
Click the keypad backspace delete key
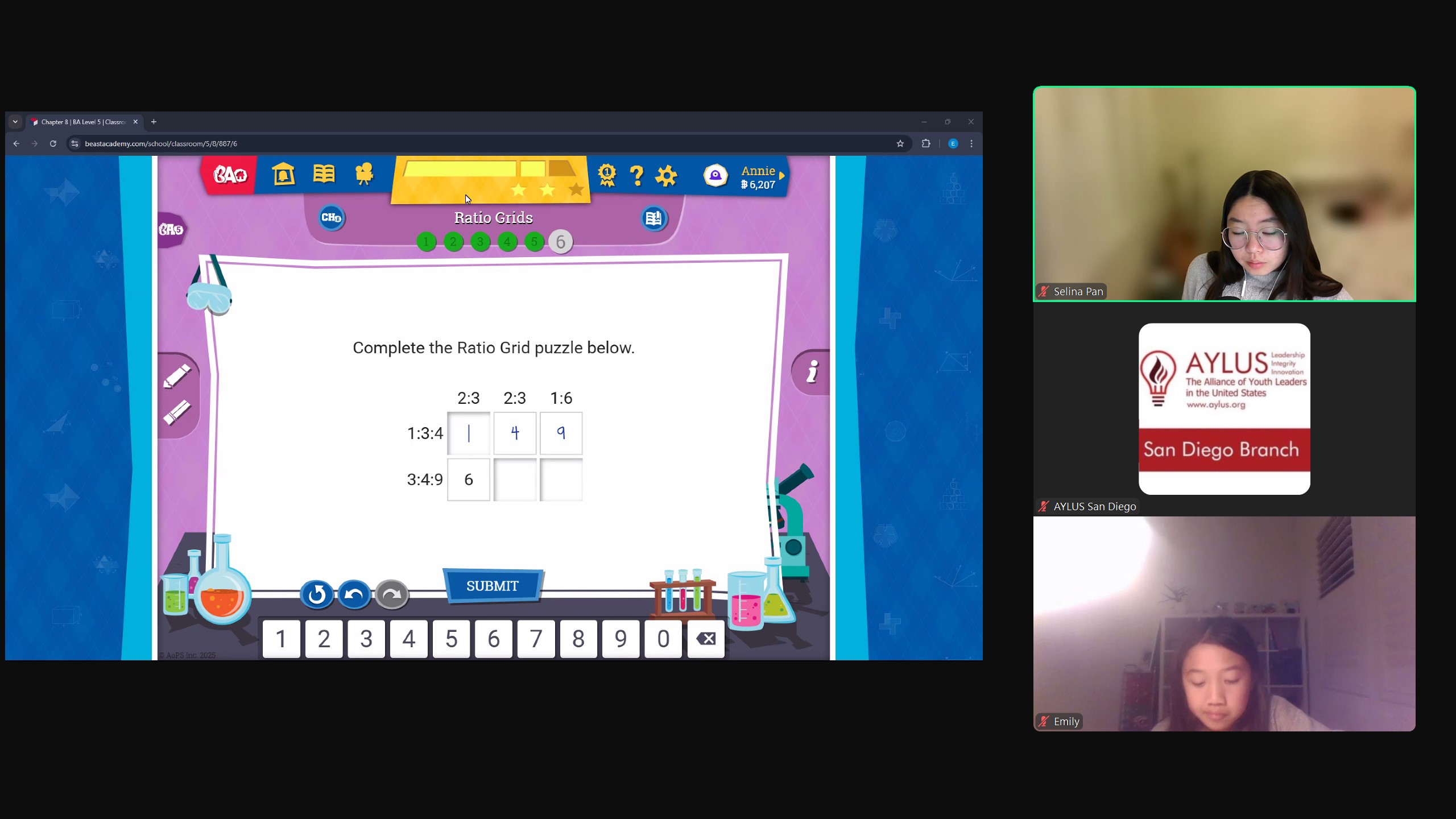point(706,639)
